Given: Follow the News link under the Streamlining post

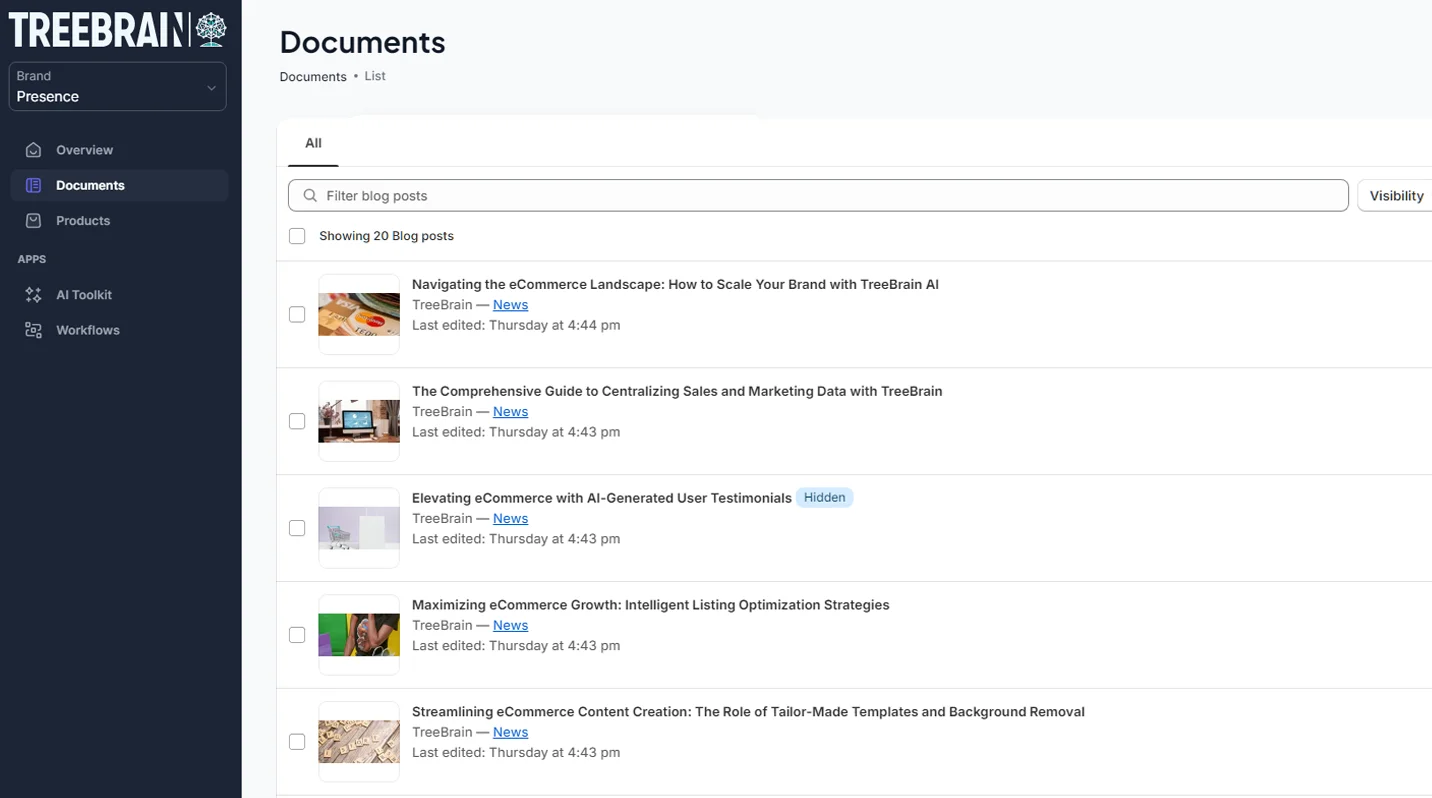Looking at the screenshot, I should coord(510,731).
